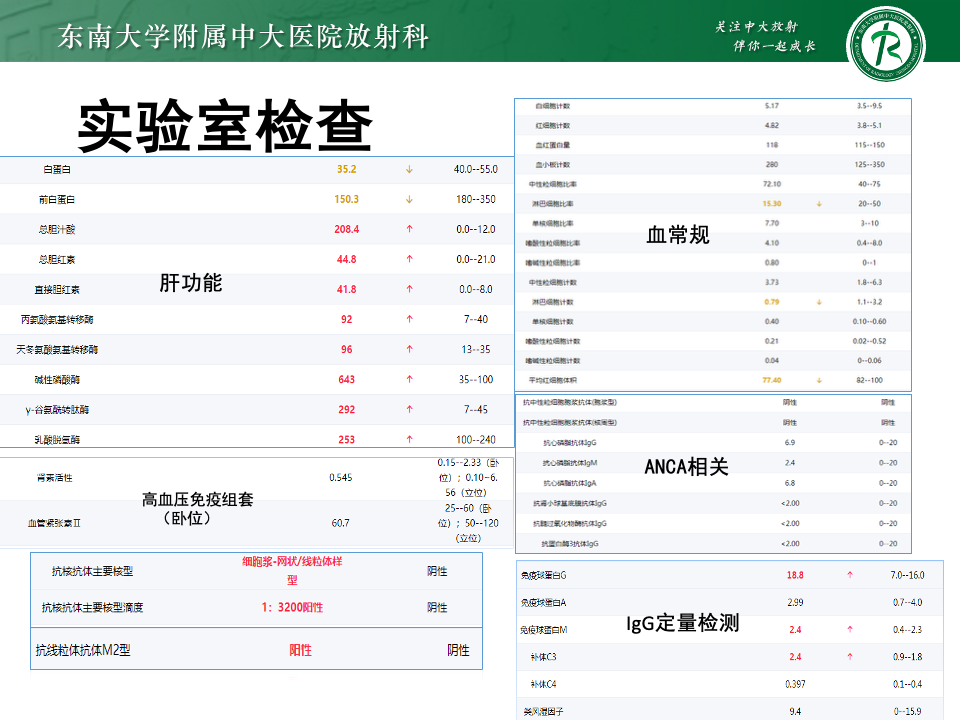
Task: Click the 抗线粒体抗体M2型 row label
Action: tap(83, 650)
